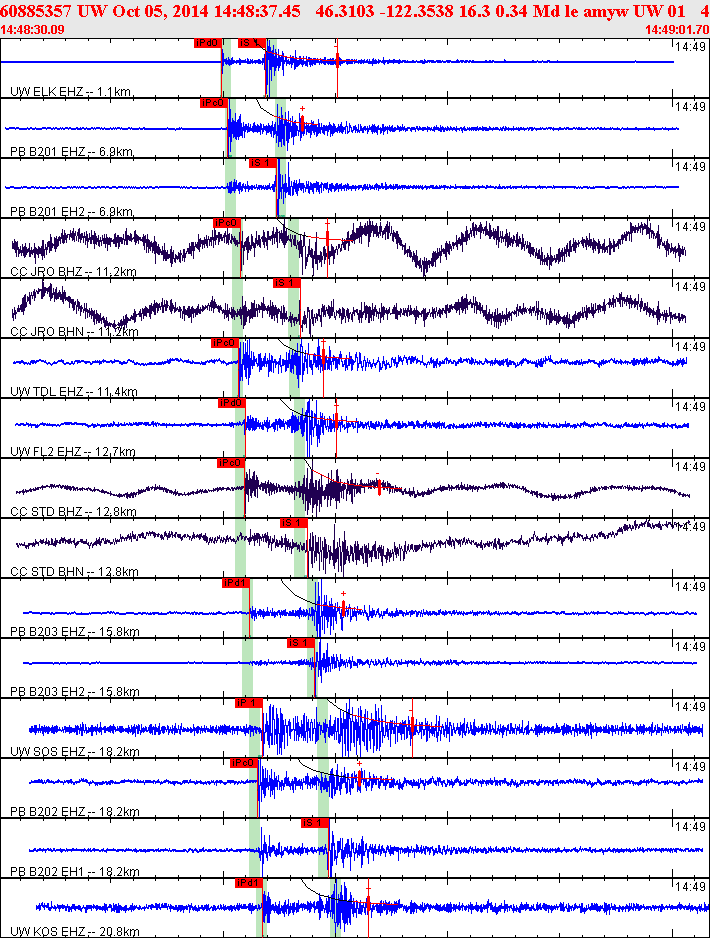Select the iS 1 pick flag on UW ELK EHZ
This screenshot has width=710, height=938.
(251, 43)
